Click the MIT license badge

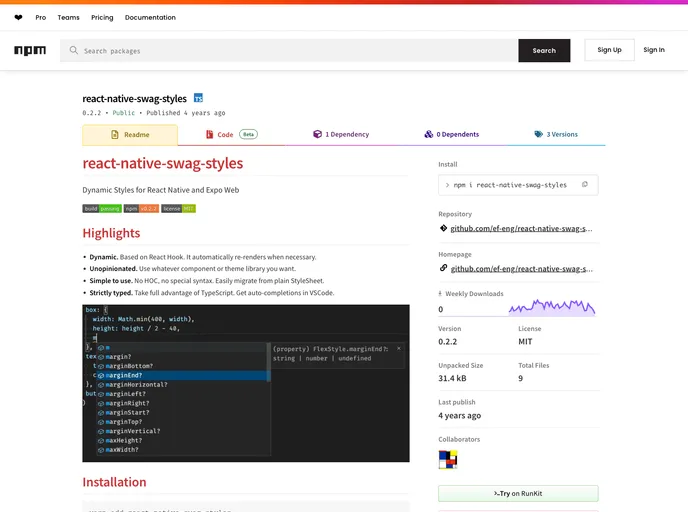[x=178, y=208]
